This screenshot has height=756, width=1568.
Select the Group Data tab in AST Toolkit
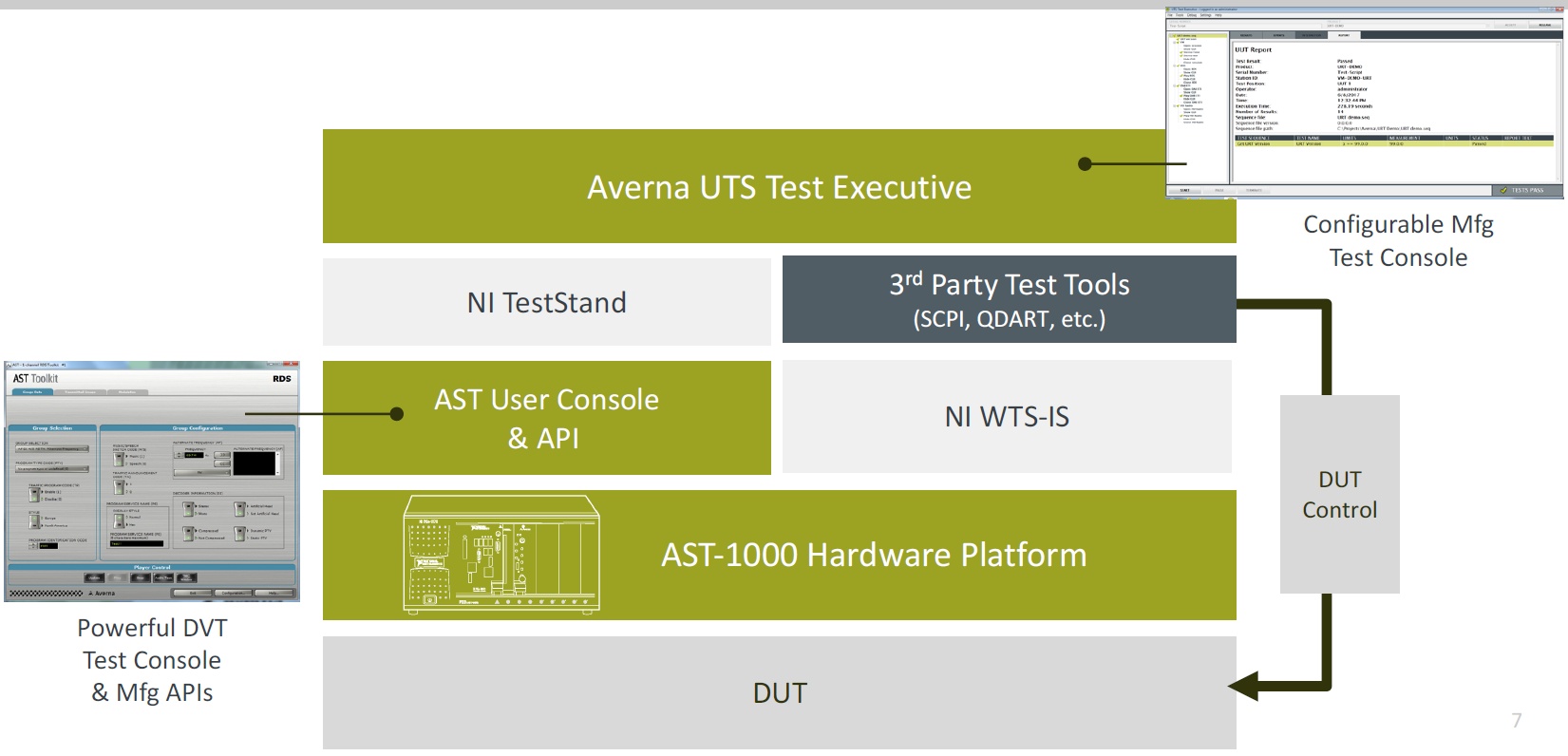point(31,391)
